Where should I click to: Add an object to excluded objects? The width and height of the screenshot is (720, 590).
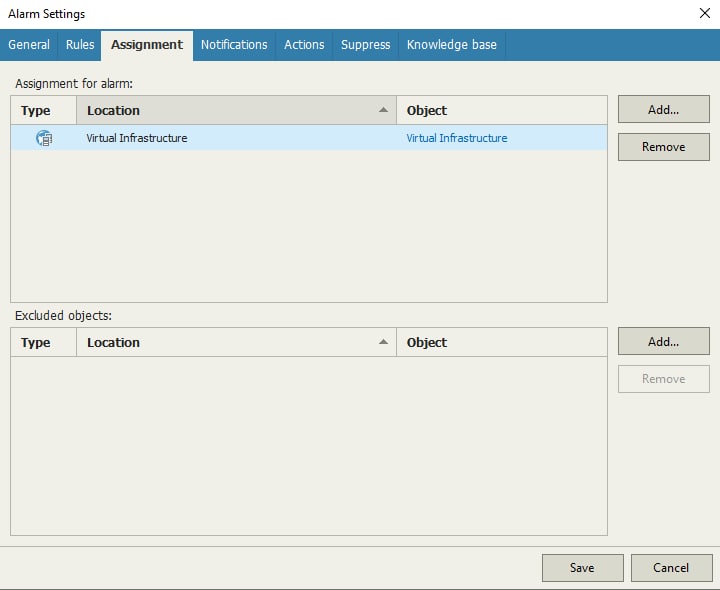[663, 342]
